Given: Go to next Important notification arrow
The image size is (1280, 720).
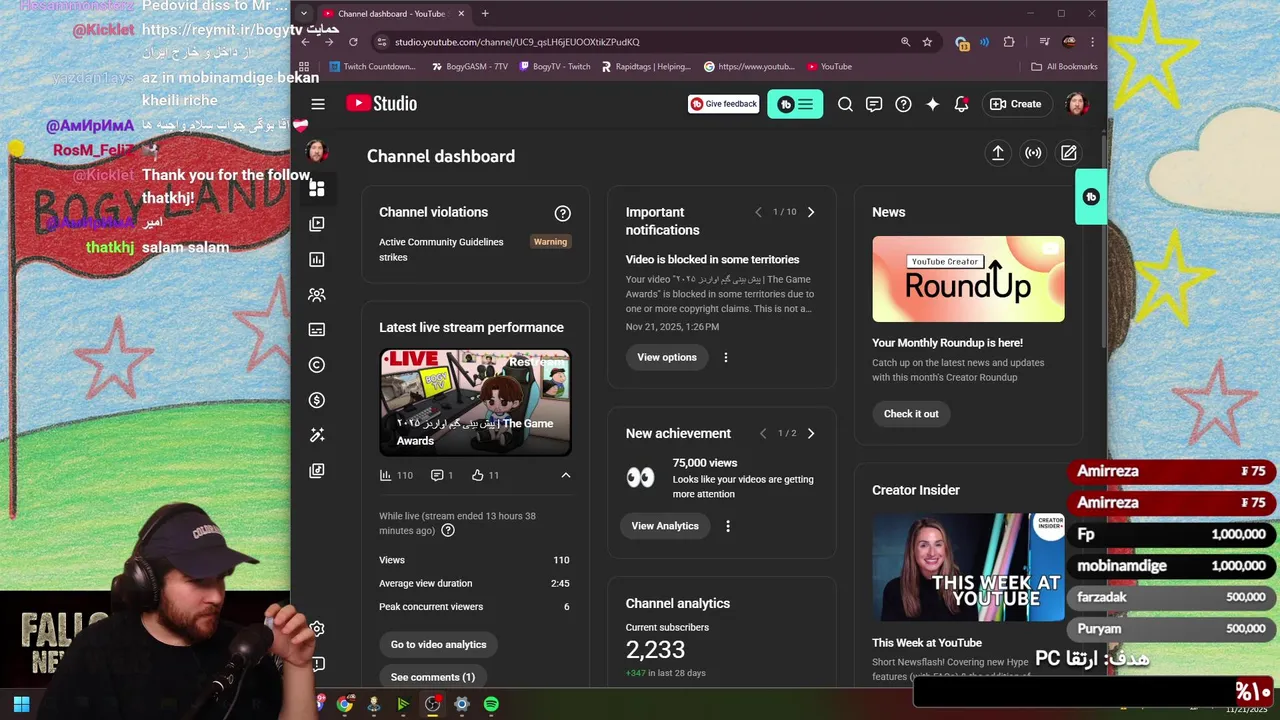Looking at the screenshot, I should point(811,212).
